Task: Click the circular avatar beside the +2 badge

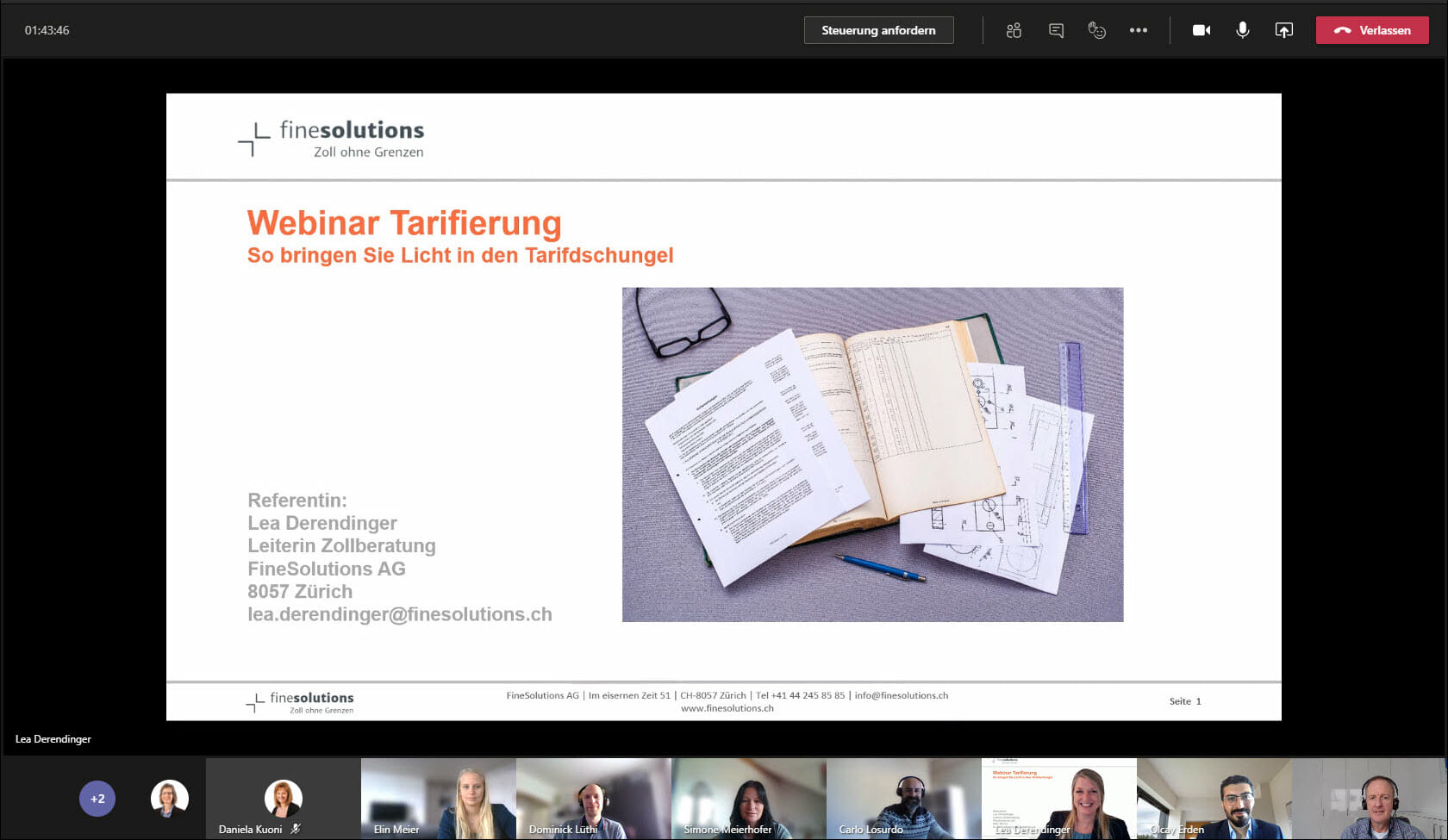Action: click(x=169, y=798)
